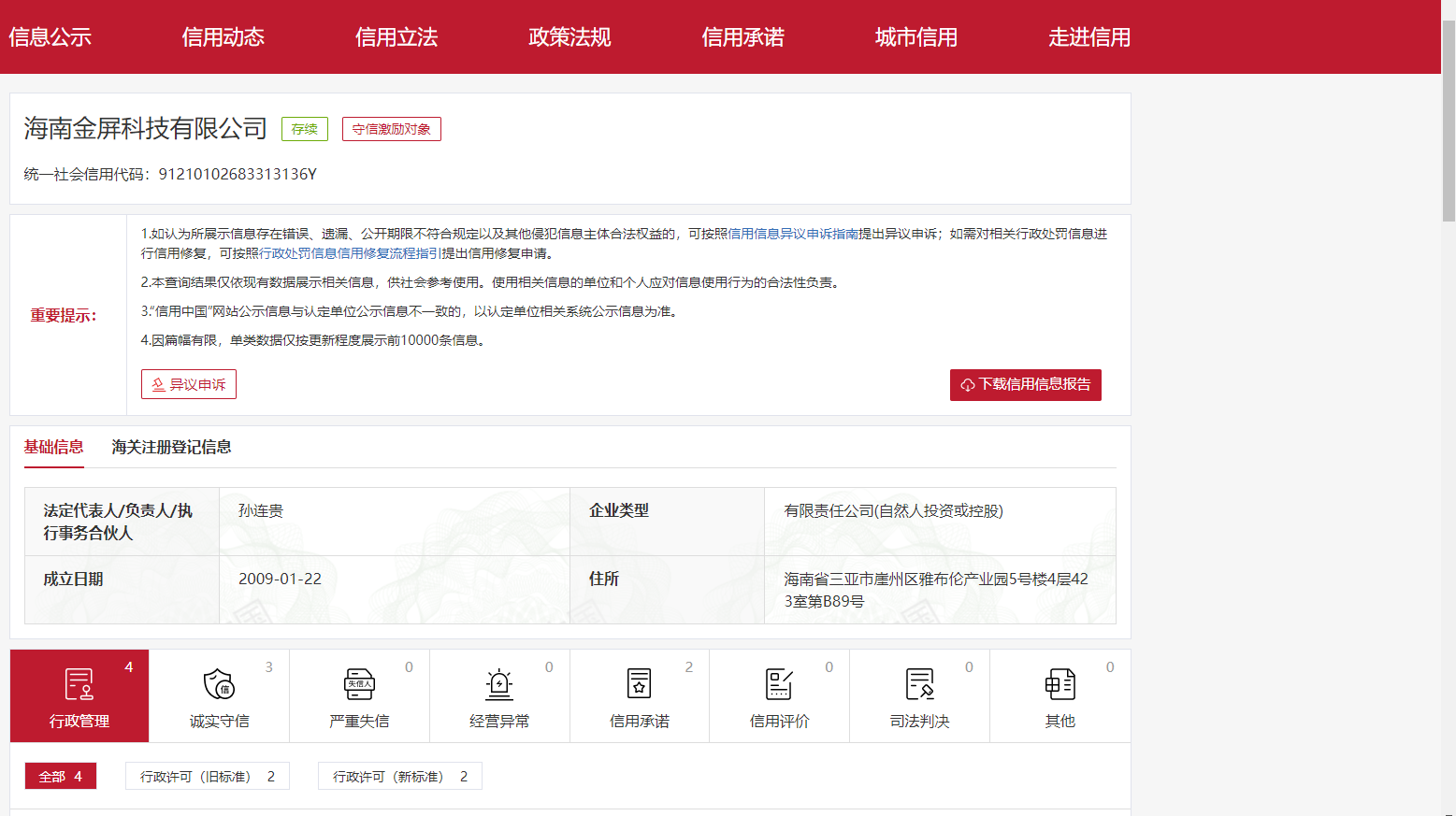Open the 诚实守信 shield icon

tap(219, 684)
